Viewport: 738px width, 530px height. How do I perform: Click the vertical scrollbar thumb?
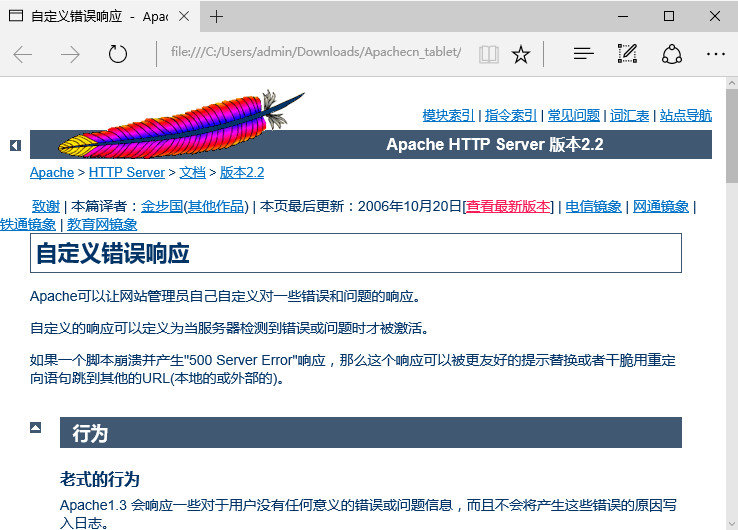[x=732, y=136]
